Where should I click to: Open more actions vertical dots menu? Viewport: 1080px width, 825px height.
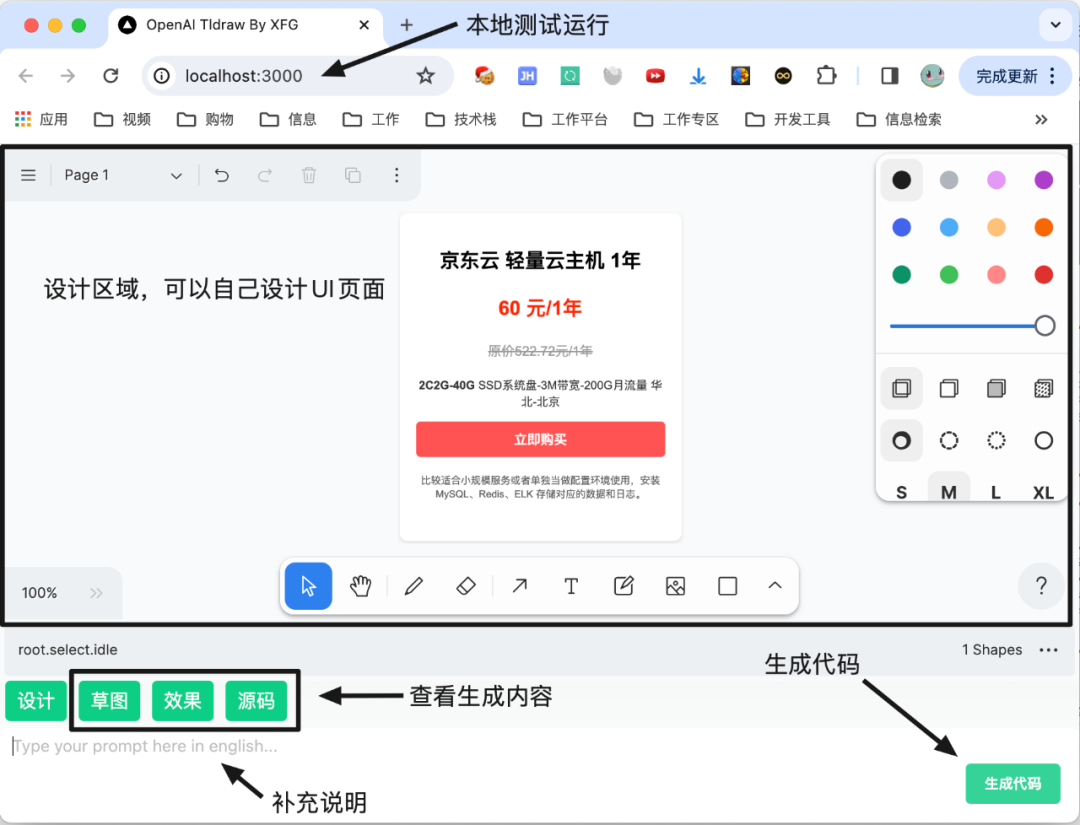coord(397,175)
